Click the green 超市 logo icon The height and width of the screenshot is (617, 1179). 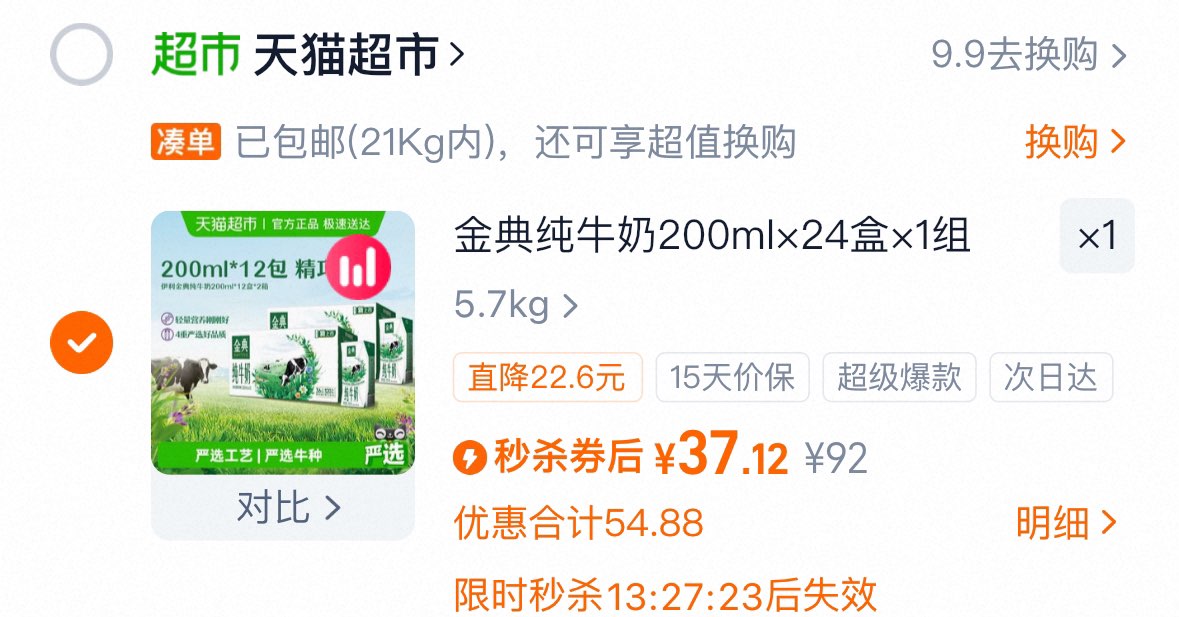click(195, 54)
